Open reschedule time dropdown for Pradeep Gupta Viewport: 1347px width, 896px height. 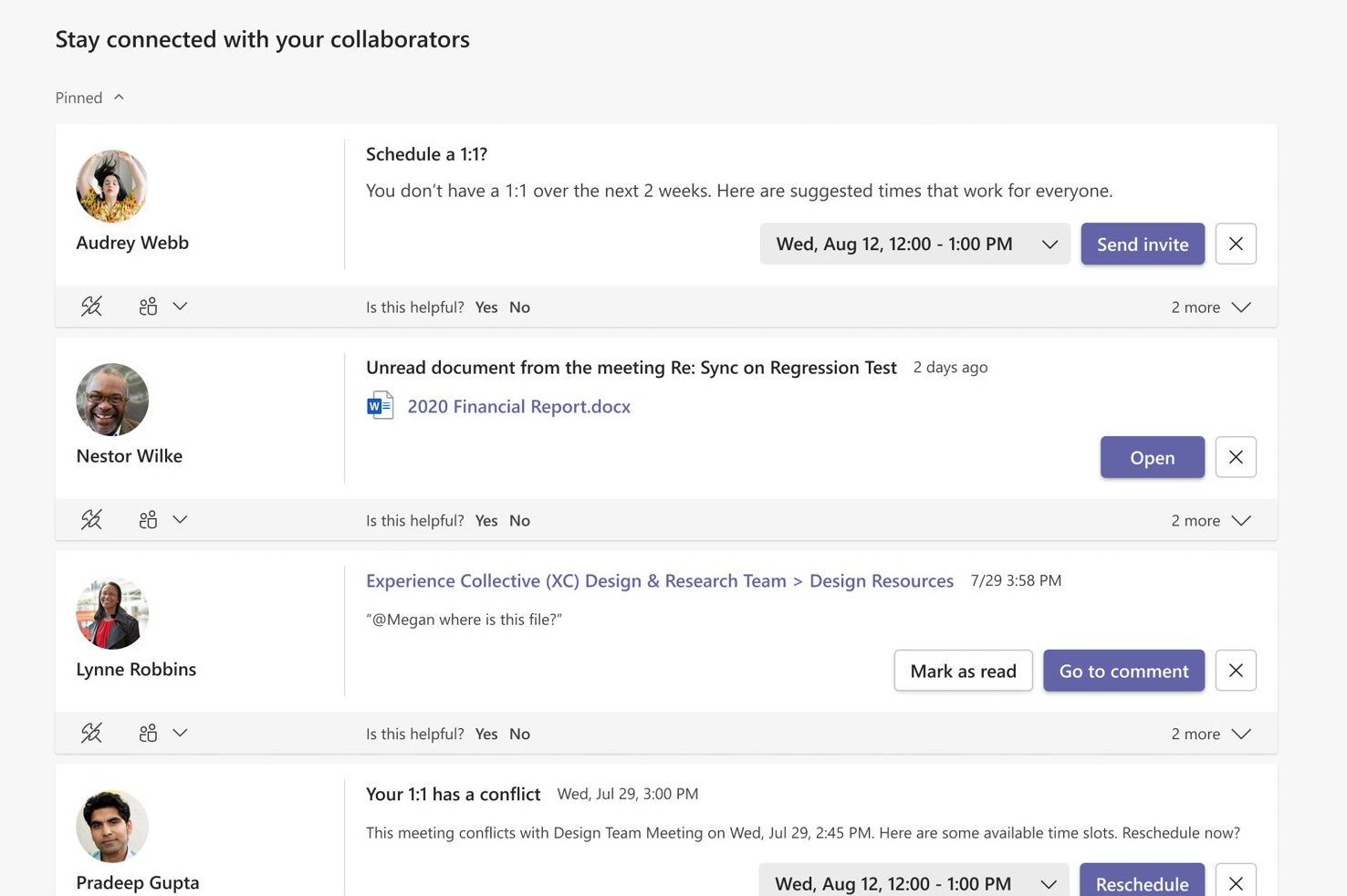[914, 882]
